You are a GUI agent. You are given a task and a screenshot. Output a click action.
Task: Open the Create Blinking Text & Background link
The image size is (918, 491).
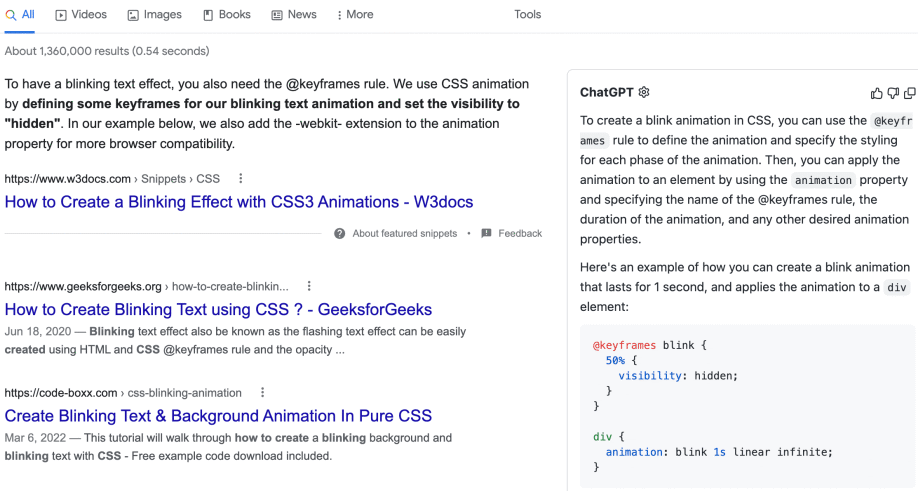click(218, 416)
